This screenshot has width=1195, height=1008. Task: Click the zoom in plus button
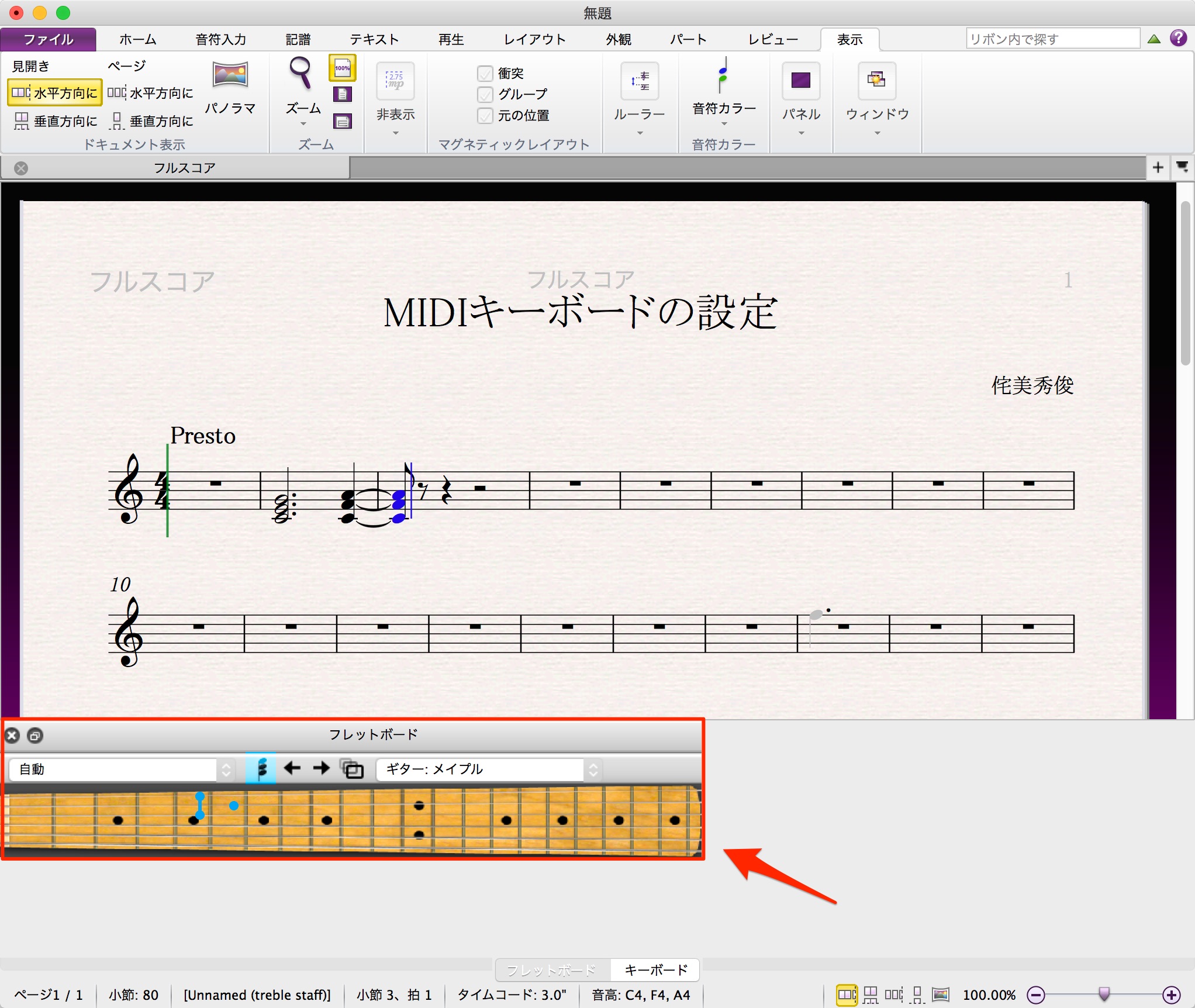click(x=1172, y=995)
